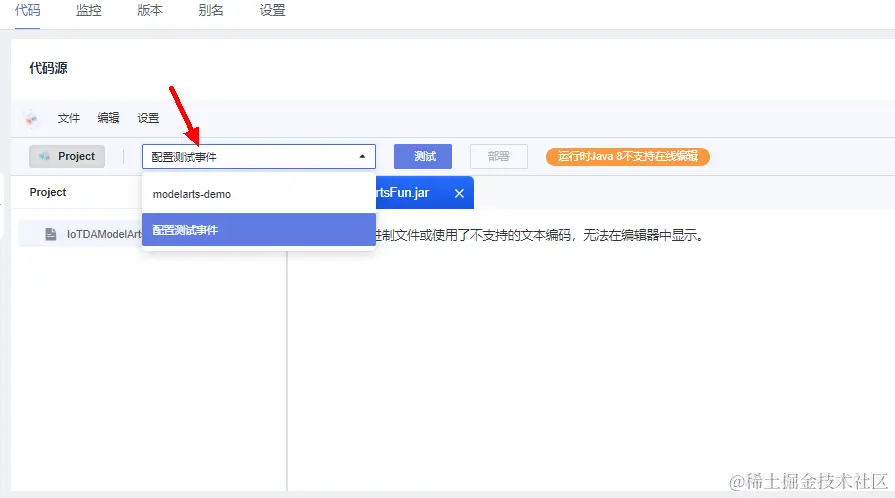Click the 代码源 heading
Image resolution: width=895 pixels, height=498 pixels.
[x=49, y=68]
